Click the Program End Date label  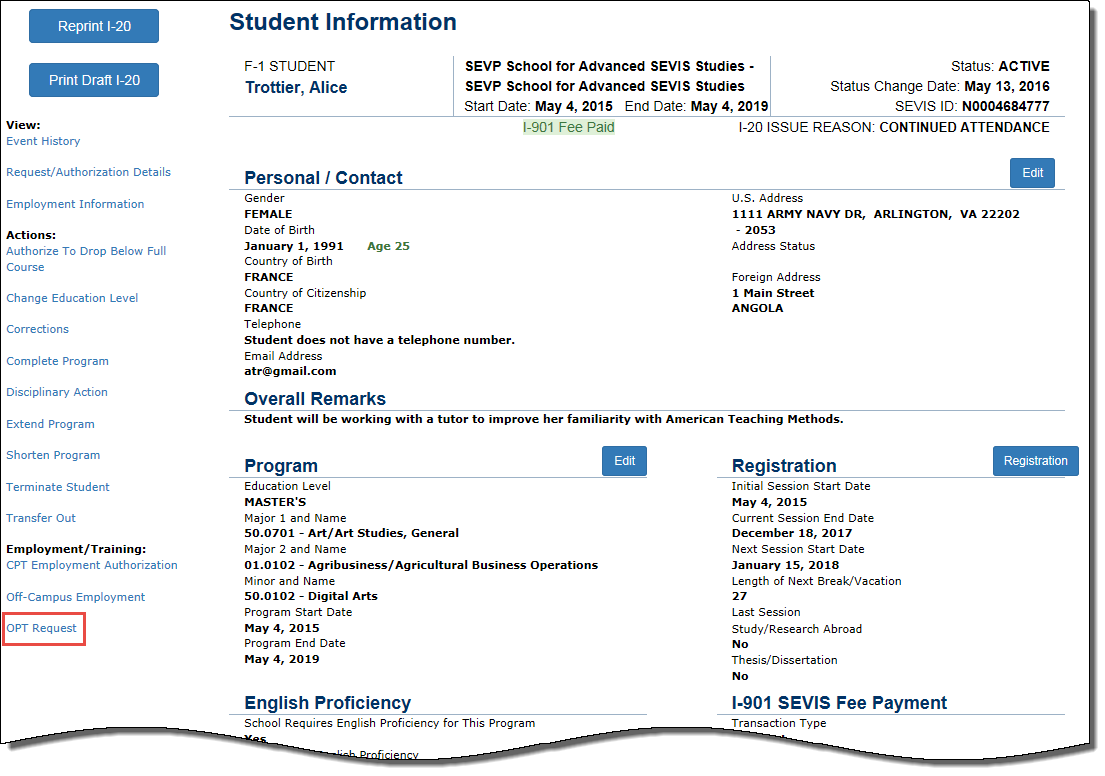coord(295,643)
